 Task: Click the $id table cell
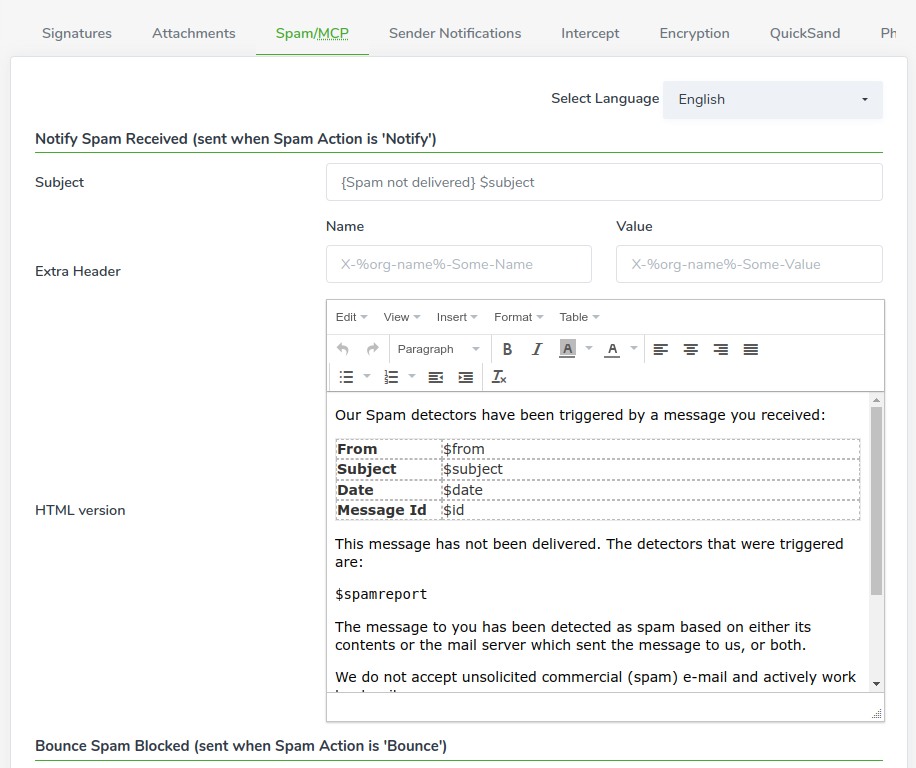(650, 510)
